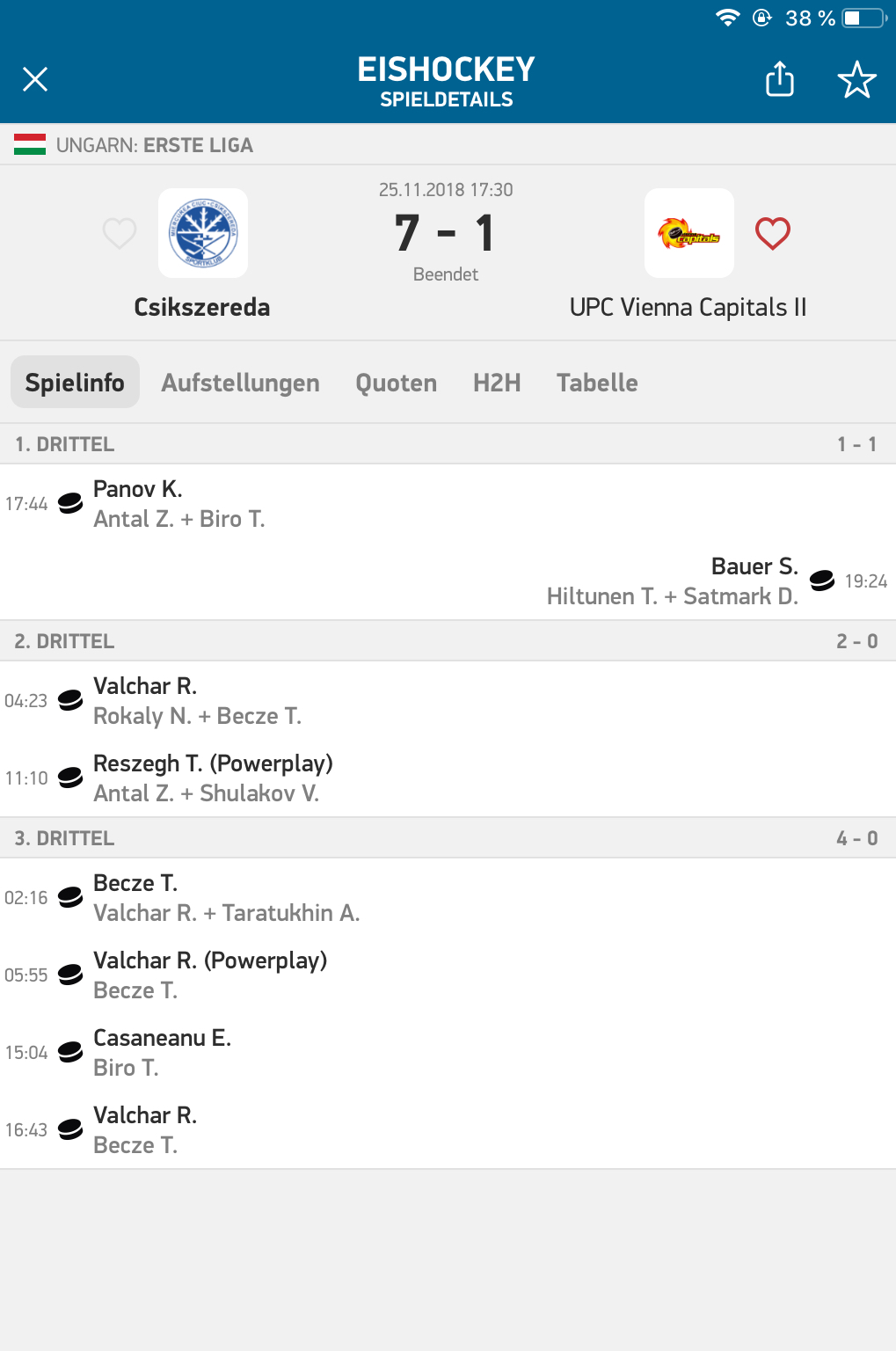Toggle favorite heart for Csikszereda

pos(120,234)
